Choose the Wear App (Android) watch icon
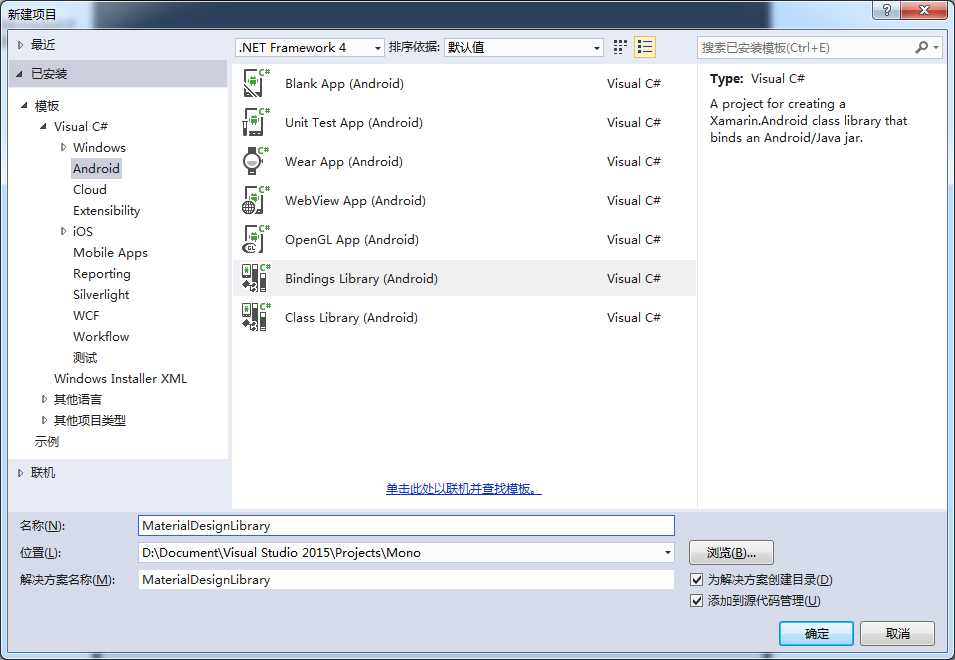The height and width of the screenshot is (660, 955). [x=256, y=161]
